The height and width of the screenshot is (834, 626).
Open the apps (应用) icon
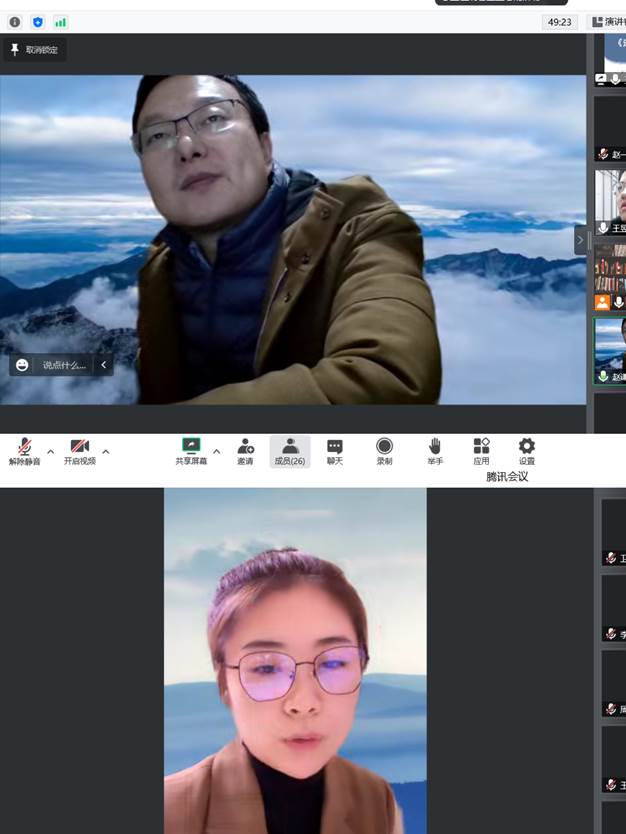coord(481,450)
